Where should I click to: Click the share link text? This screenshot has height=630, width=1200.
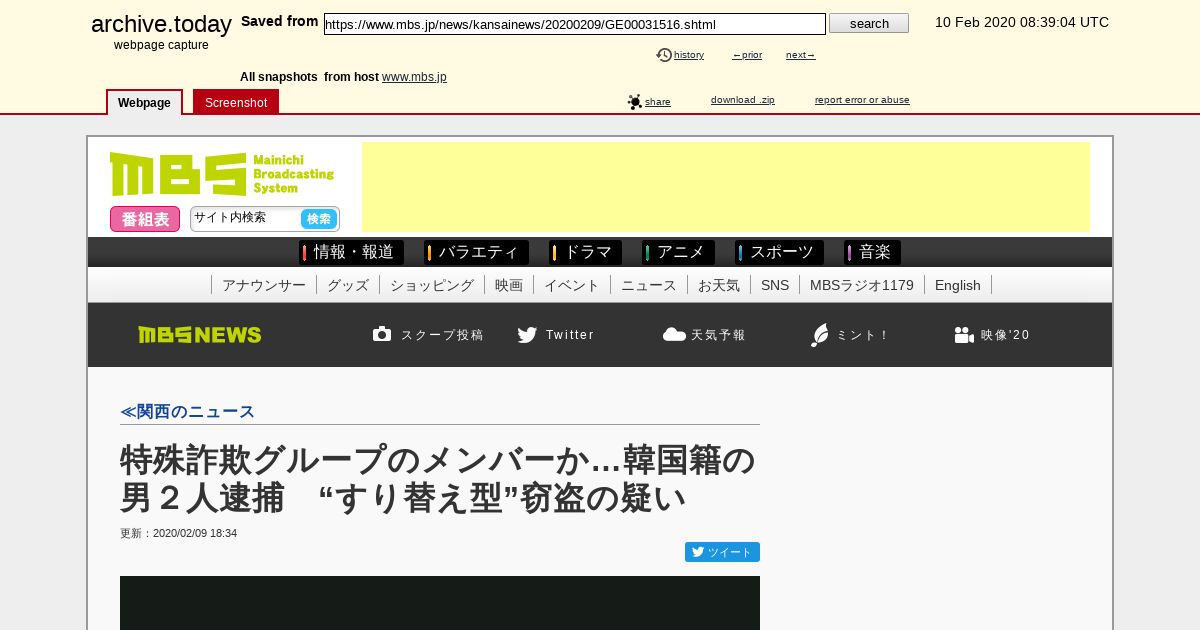658,102
